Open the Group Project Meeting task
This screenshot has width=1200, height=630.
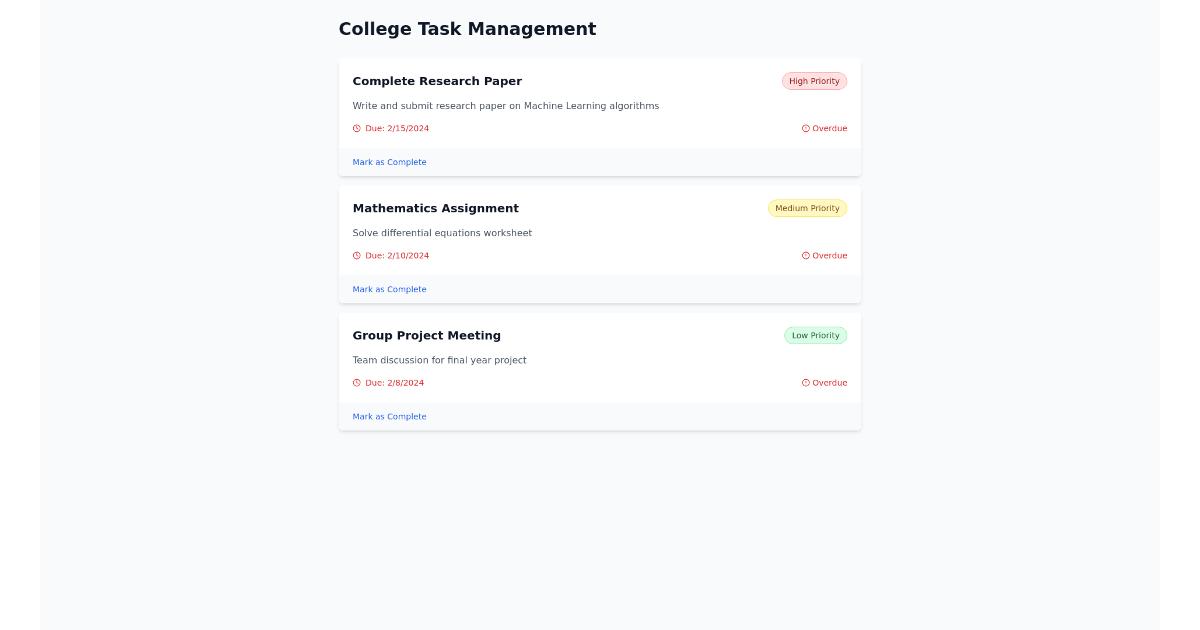tap(427, 335)
